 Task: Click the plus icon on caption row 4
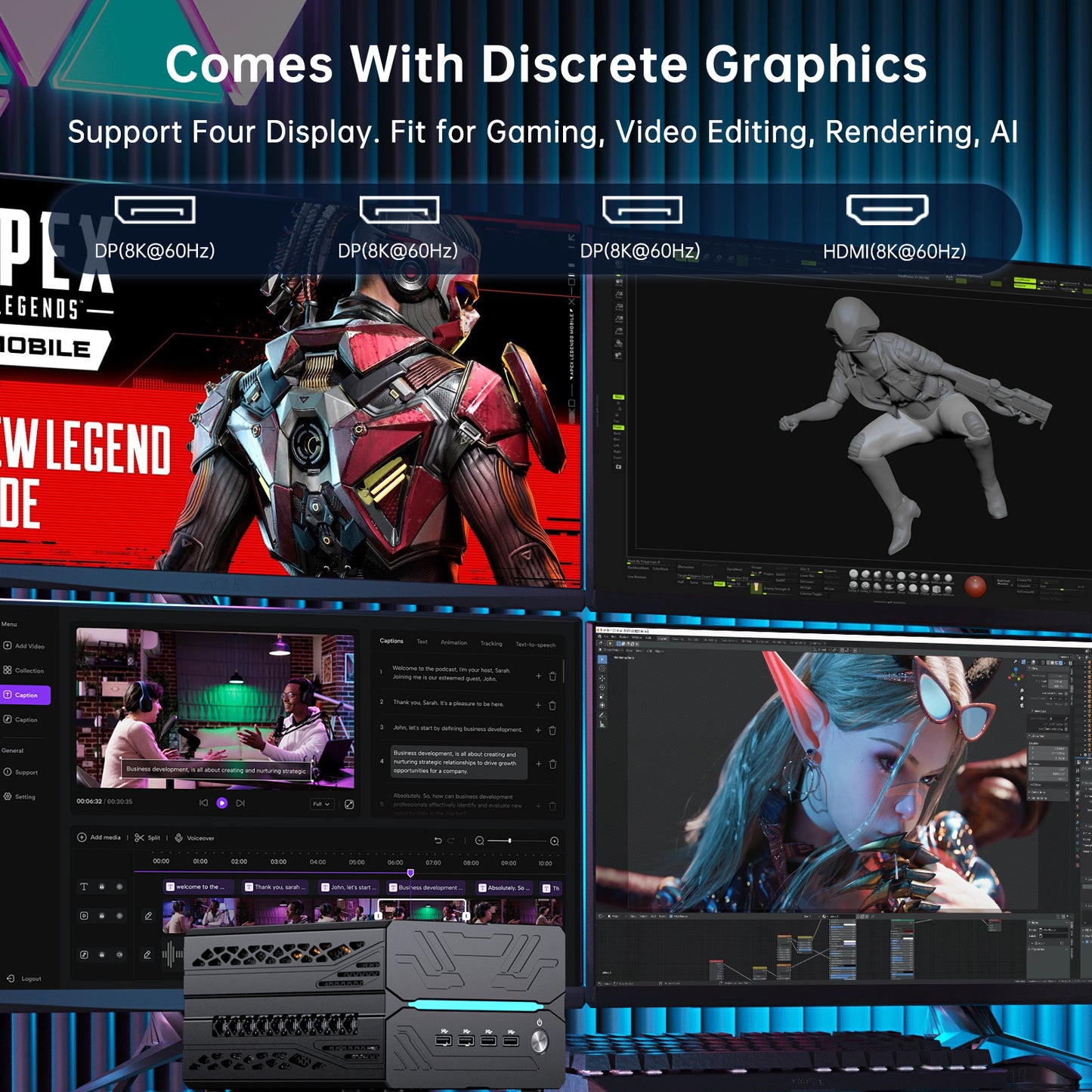(538, 764)
